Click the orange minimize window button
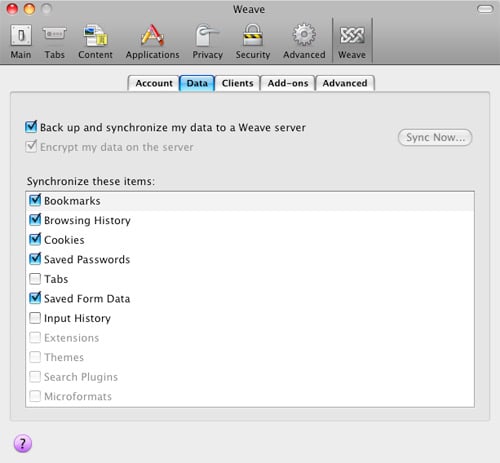Image resolution: width=500 pixels, height=463 pixels. [29, 9]
